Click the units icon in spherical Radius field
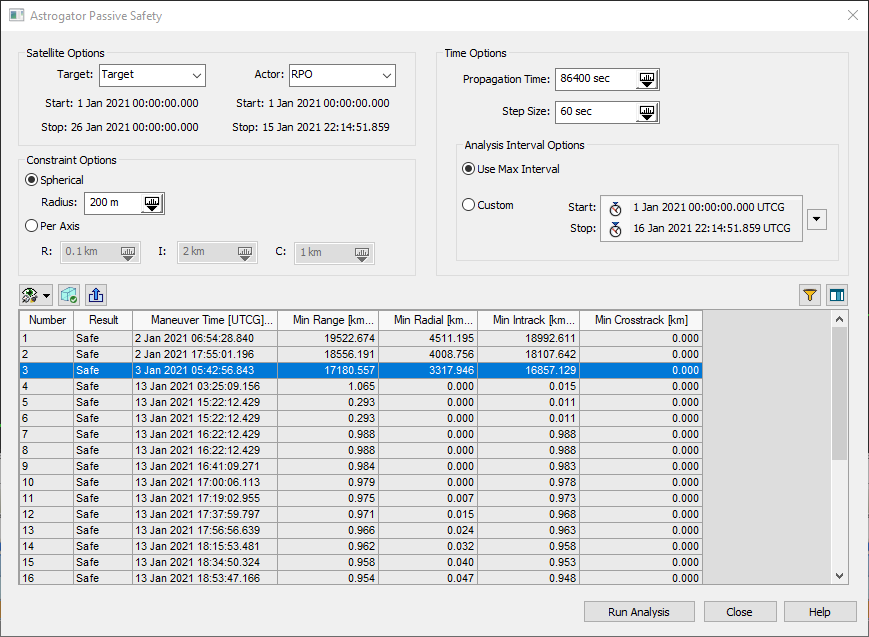 [x=152, y=203]
